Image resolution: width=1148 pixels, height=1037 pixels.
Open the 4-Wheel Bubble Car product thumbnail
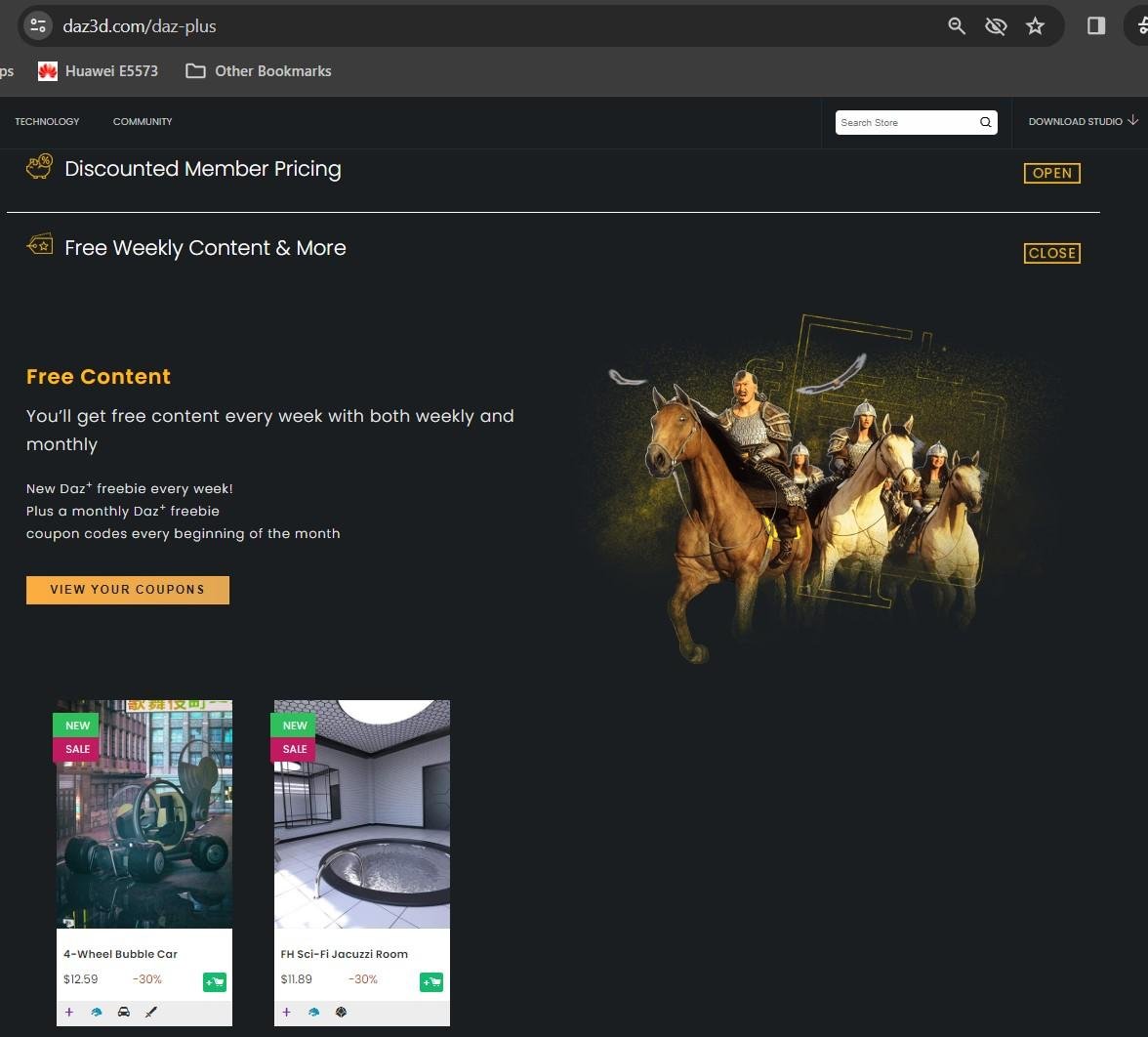(x=144, y=814)
